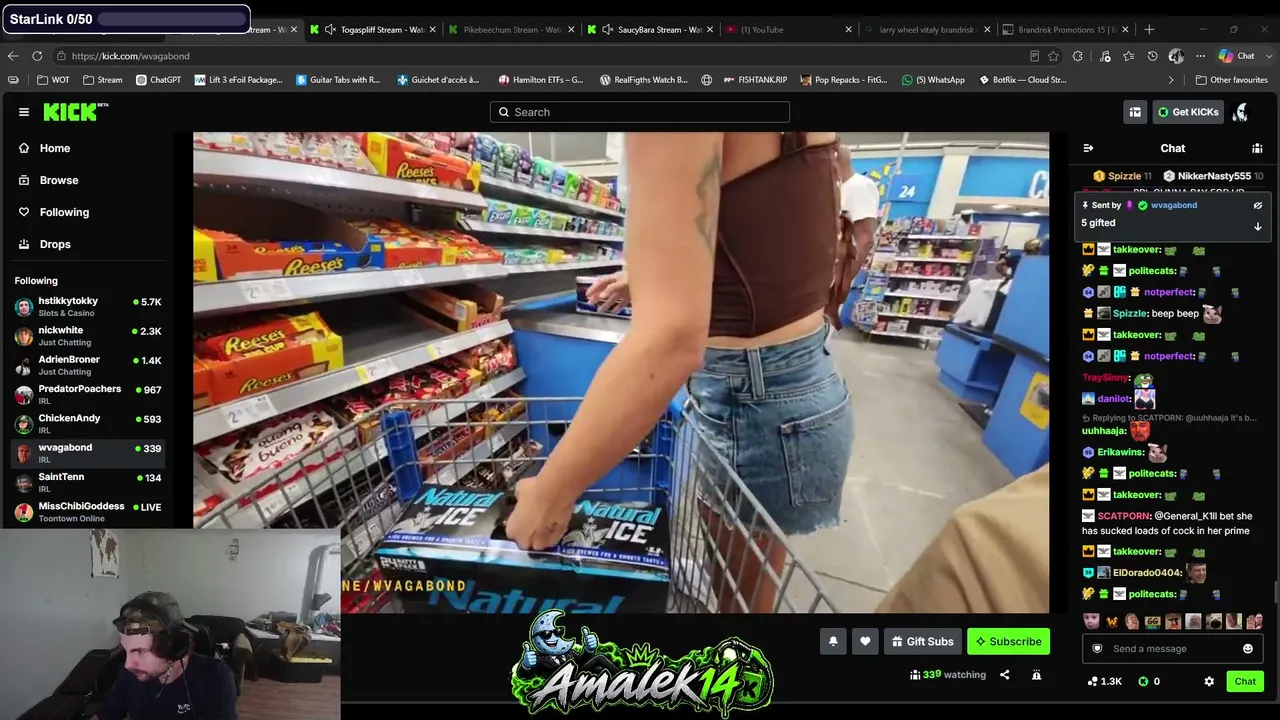Open AdrienBroner's channel from Following list
This screenshot has height=720, width=1280.
coord(88,365)
